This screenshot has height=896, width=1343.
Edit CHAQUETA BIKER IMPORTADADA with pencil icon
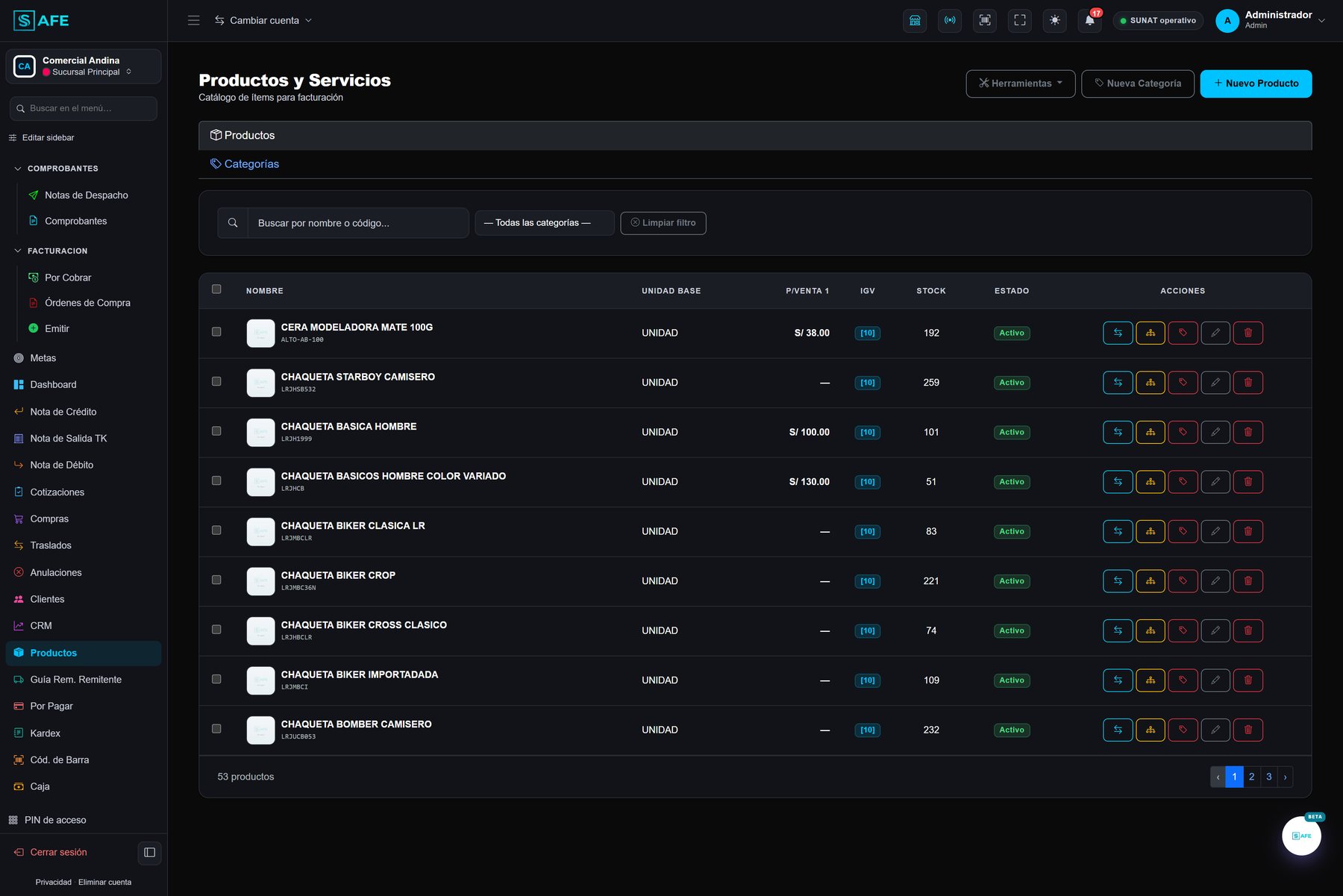pos(1215,680)
